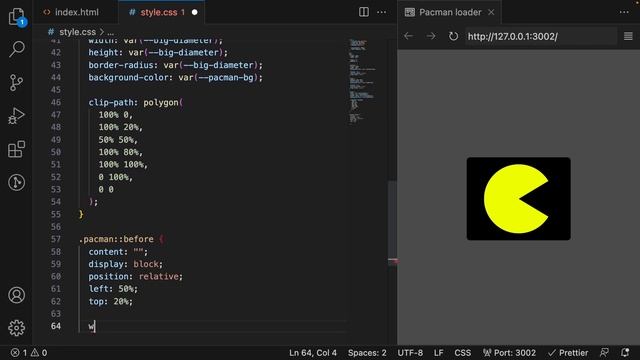Open editor More Actions ellipsis
The height and width of the screenshot is (360, 640).
pyautogui.click(x=382, y=12)
